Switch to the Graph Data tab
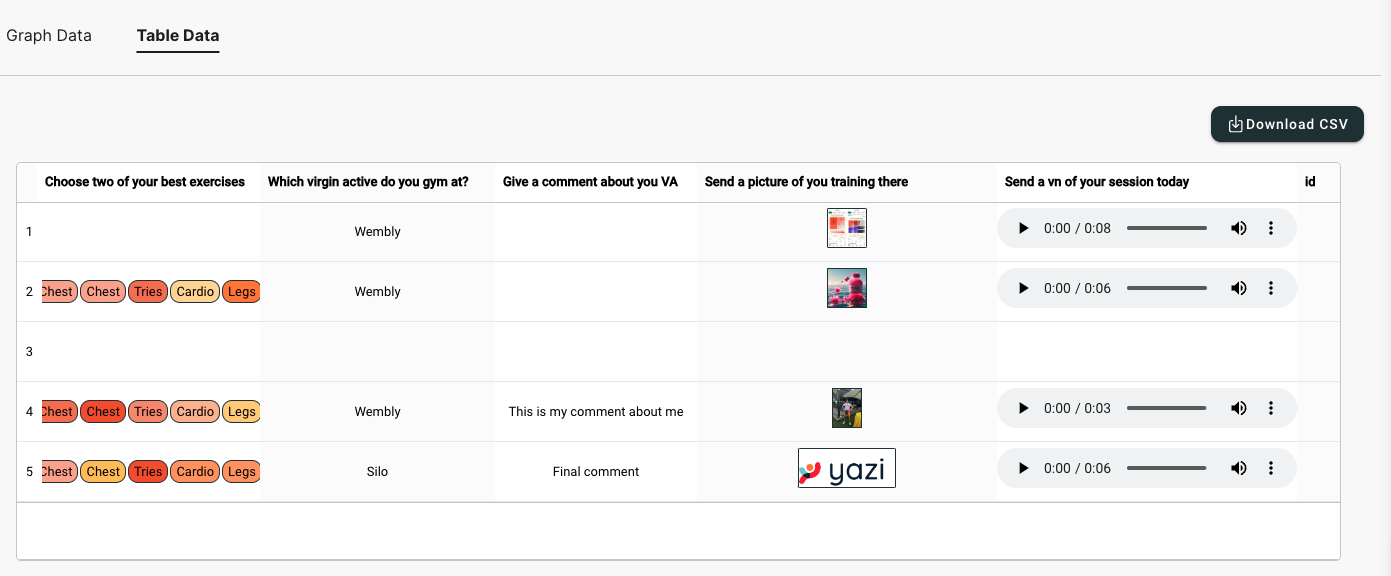Image resolution: width=1391 pixels, height=576 pixels. pos(49,36)
